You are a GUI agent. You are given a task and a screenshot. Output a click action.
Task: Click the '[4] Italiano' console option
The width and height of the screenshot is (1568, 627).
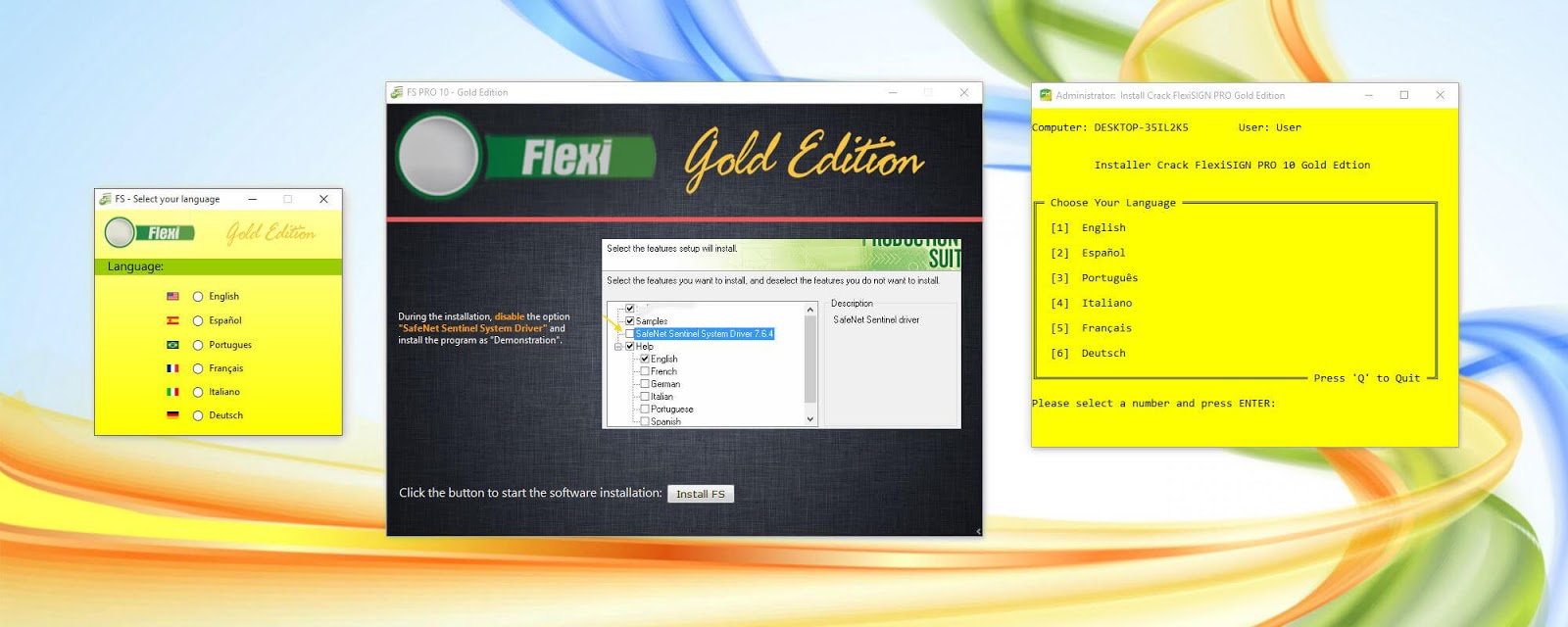tap(1091, 303)
